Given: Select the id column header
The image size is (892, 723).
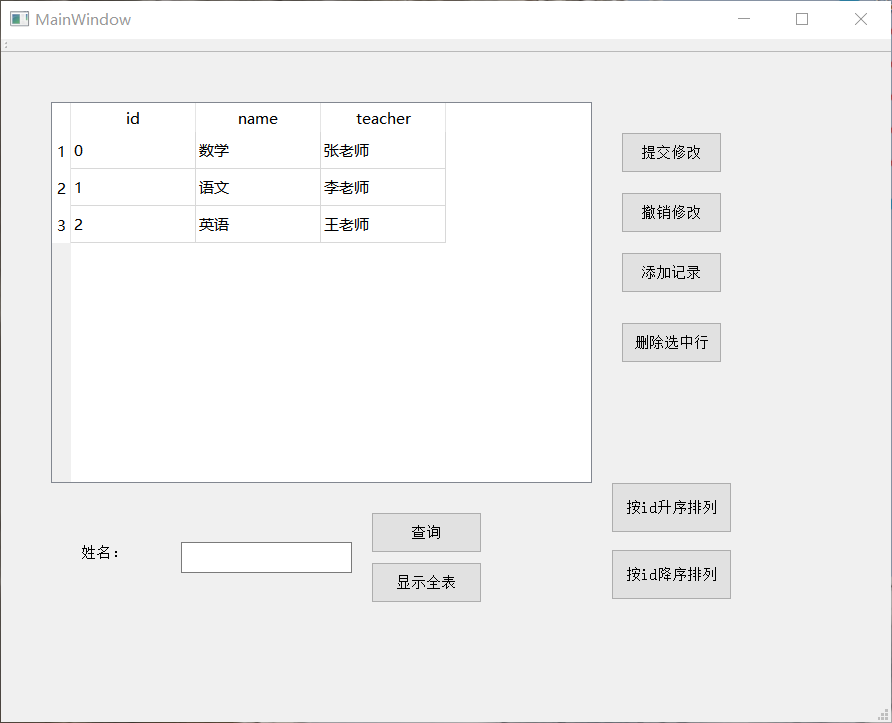Looking at the screenshot, I should (132, 118).
